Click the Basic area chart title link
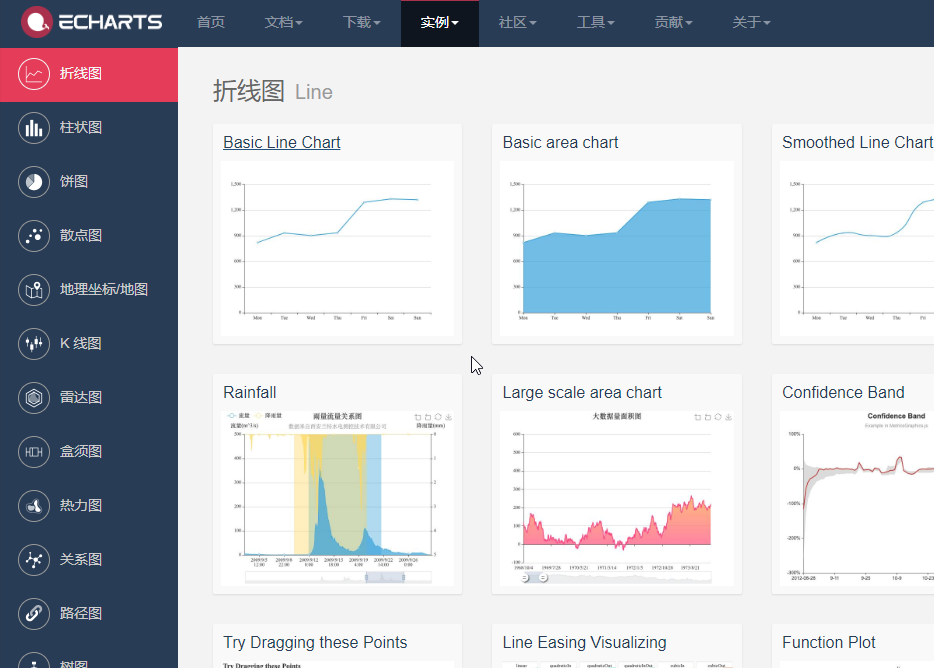Image resolution: width=934 pixels, height=668 pixels. tap(560, 143)
